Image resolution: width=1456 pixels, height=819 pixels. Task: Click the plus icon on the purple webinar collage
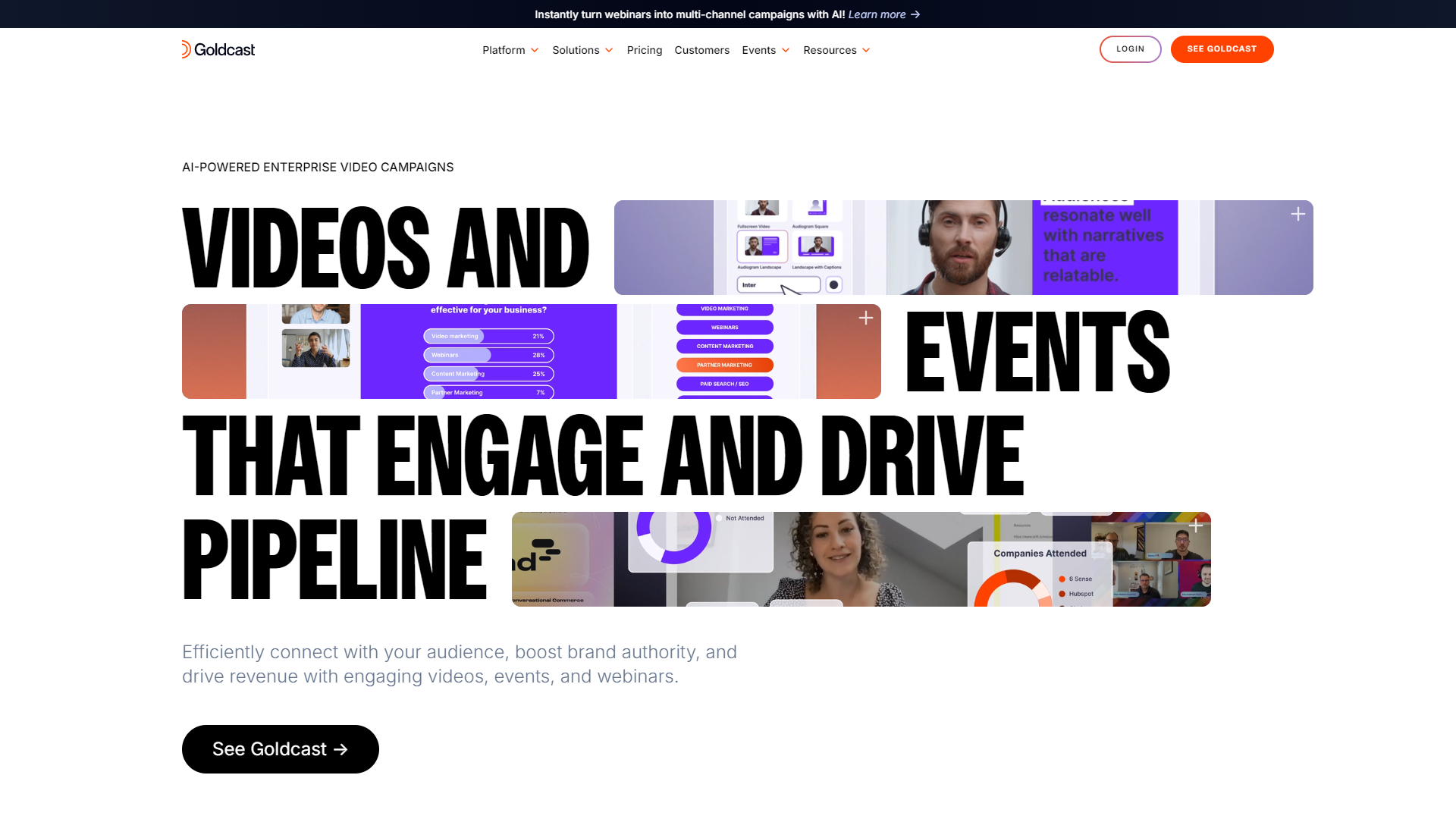1298,214
